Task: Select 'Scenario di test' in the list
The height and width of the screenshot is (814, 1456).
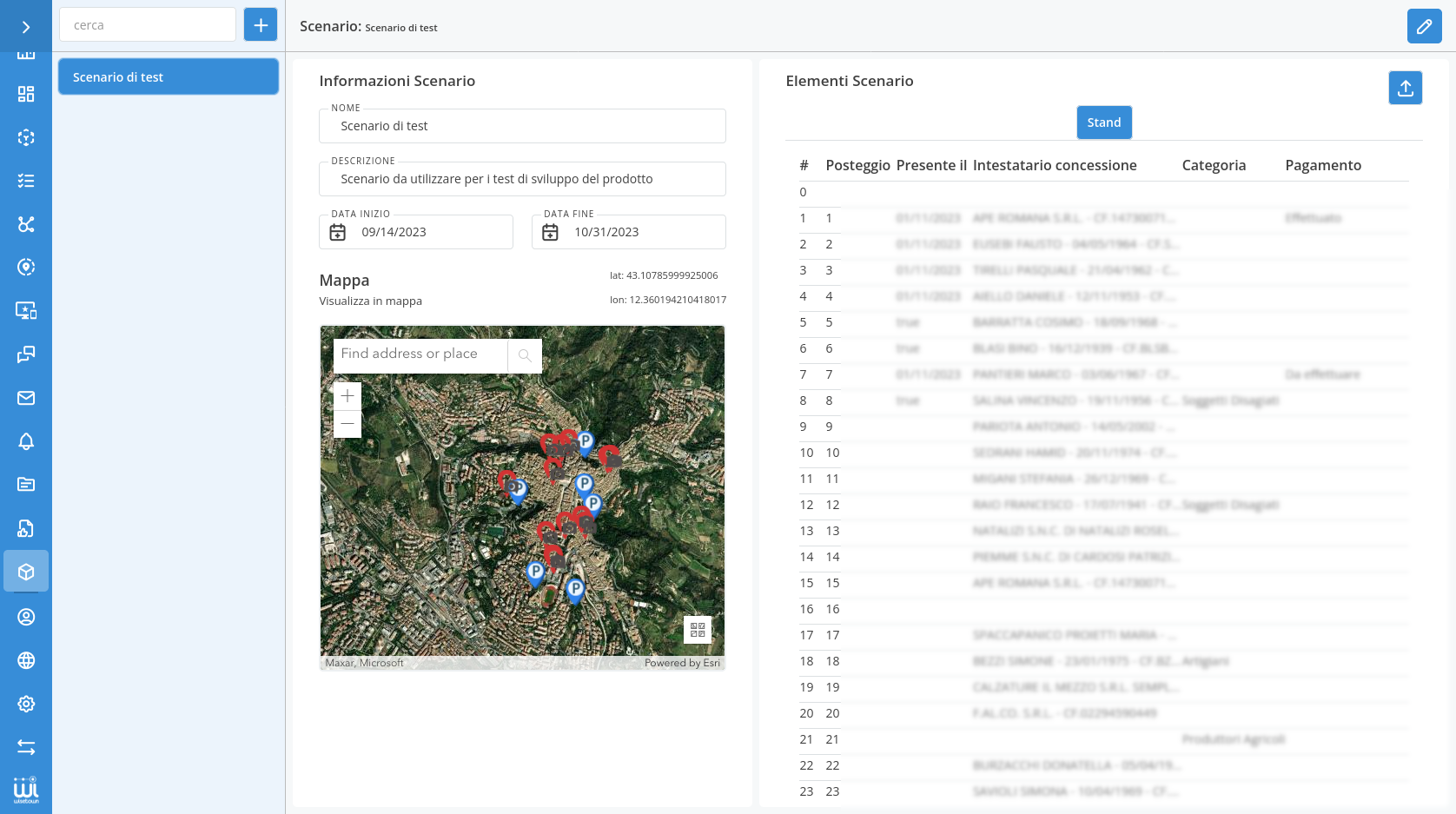Action: (169, 77)
